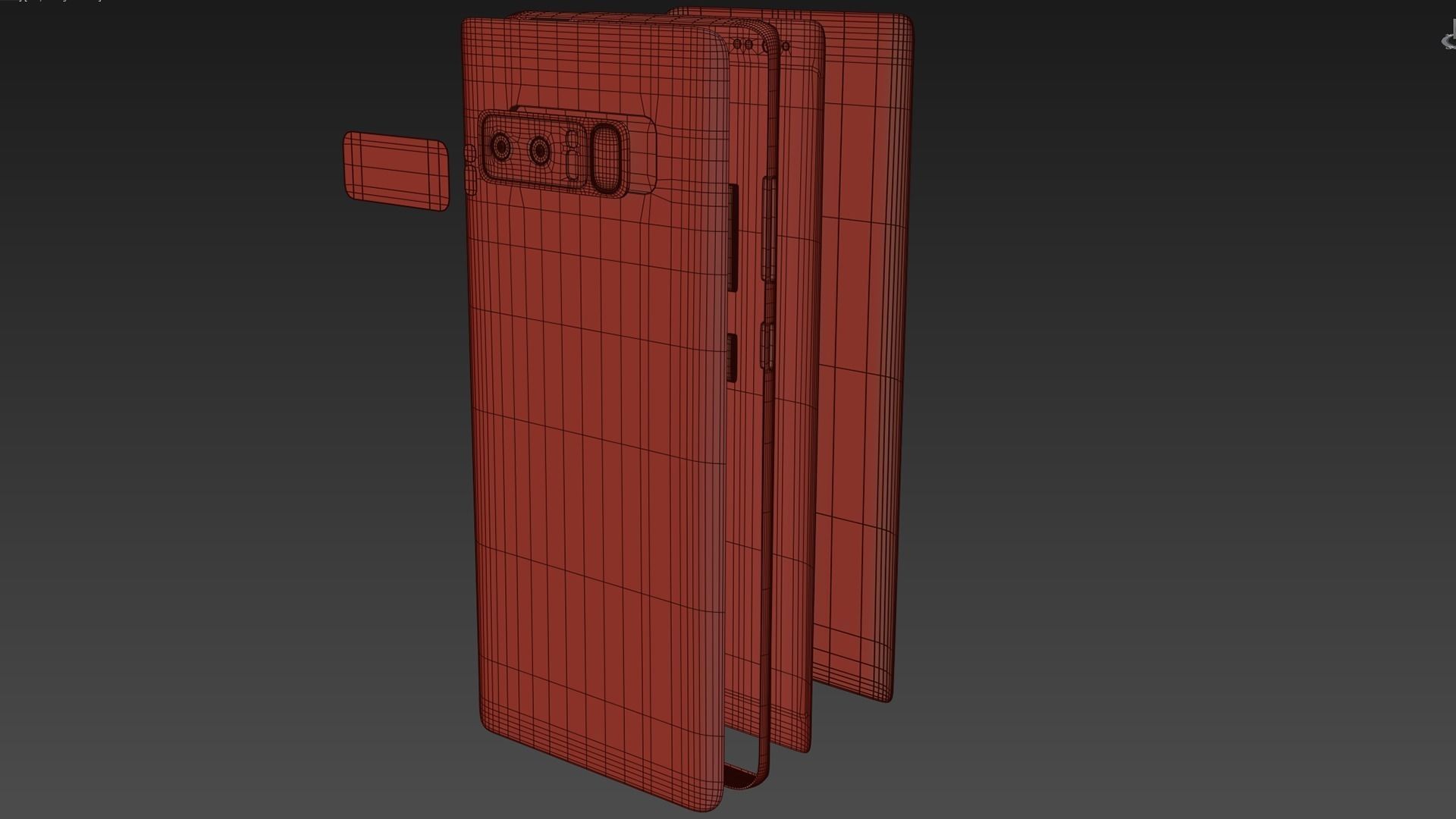Click the cropped viewport label at top left

[x=53, y=2]
